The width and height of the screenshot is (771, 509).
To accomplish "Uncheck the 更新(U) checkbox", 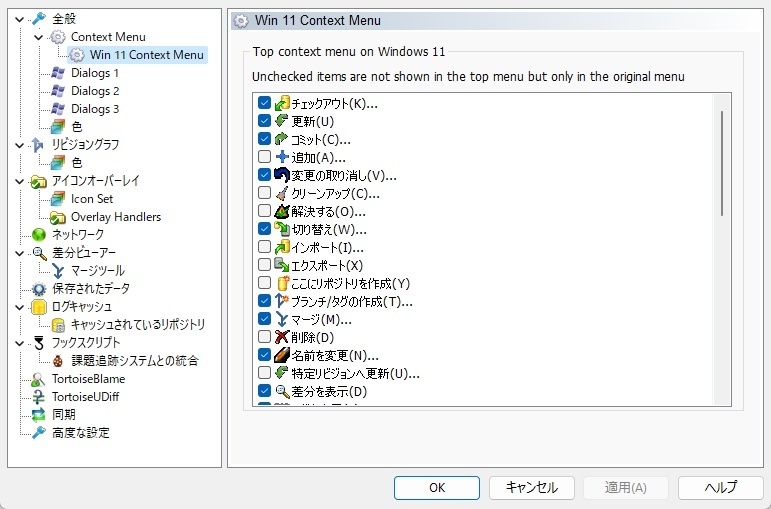I will tap(264, 120).
